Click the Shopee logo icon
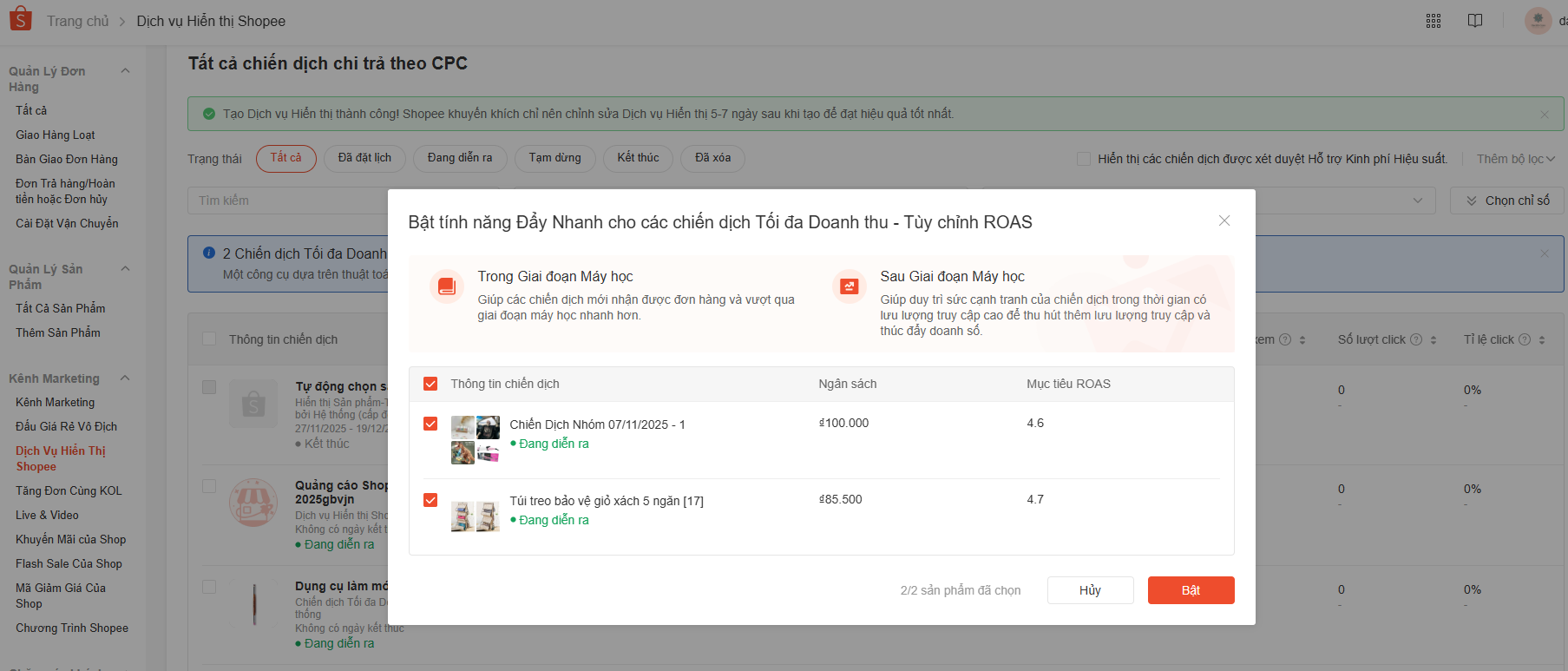Screen dimensions: 1568x671 [x=20, y=19]
